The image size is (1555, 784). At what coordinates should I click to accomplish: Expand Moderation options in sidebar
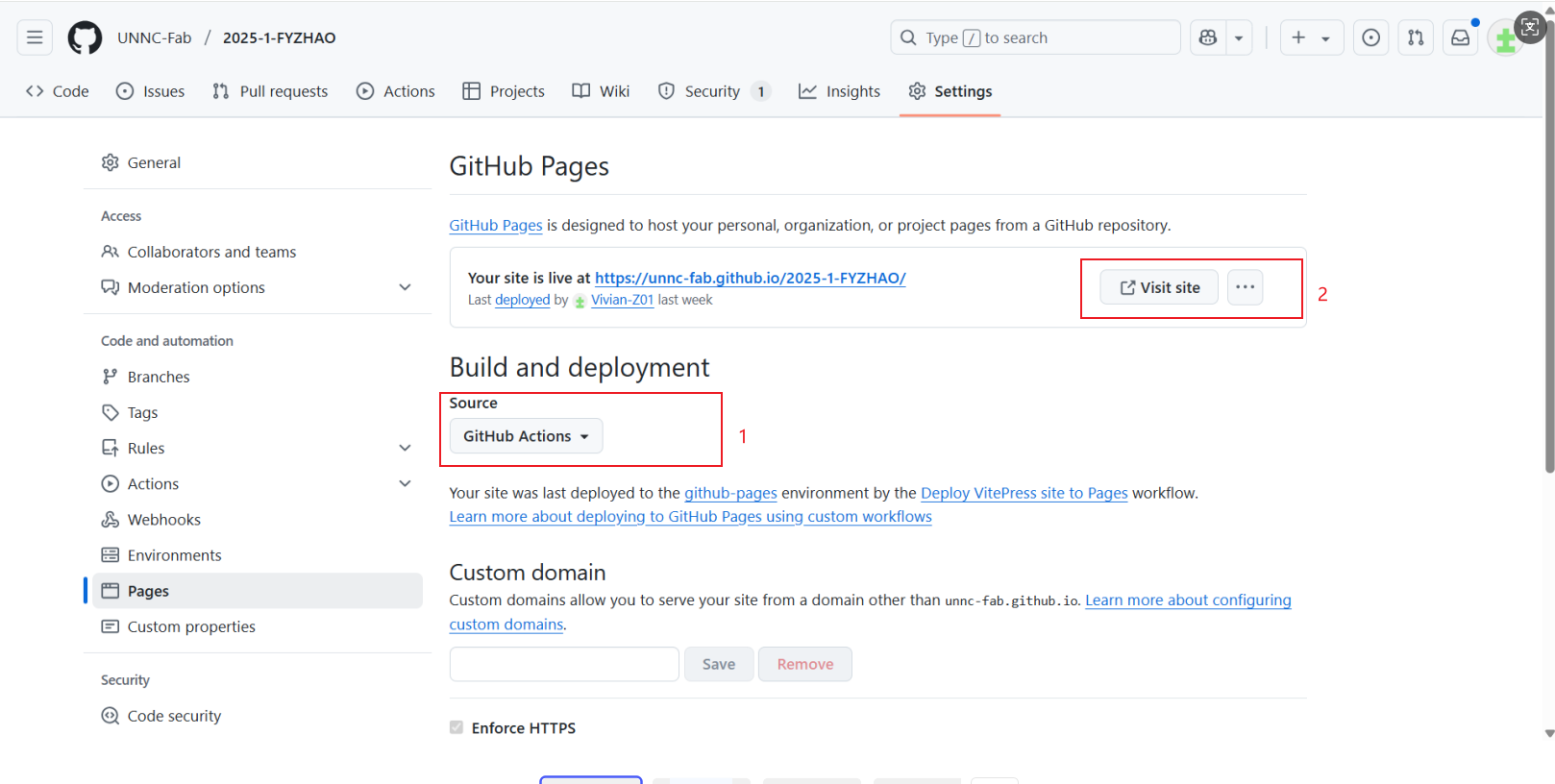click(x=405, y=287)
